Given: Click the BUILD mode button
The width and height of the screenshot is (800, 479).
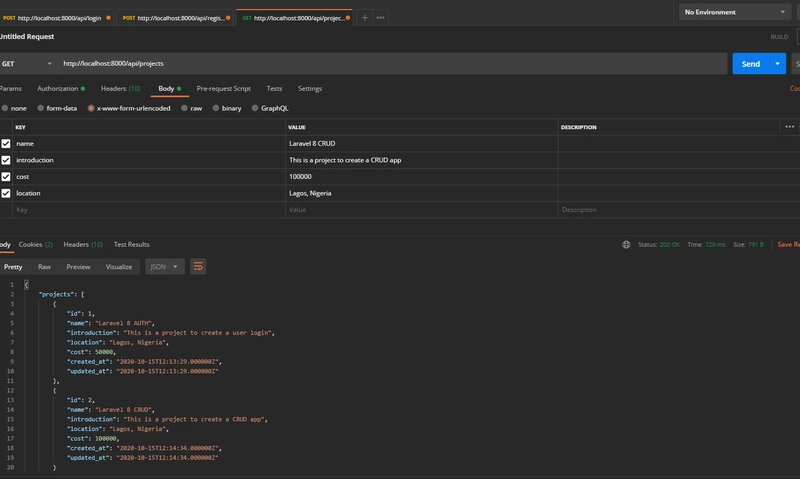Looking at the screenshot, I should click(779, 37).
